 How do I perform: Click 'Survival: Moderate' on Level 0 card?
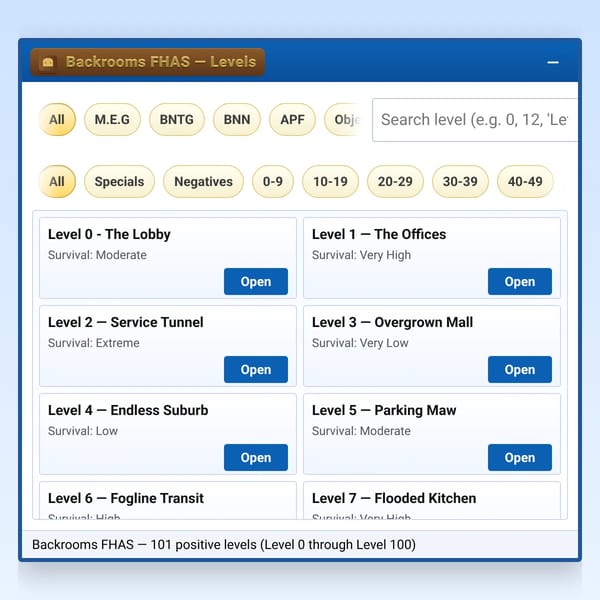(x=97, y=255)
